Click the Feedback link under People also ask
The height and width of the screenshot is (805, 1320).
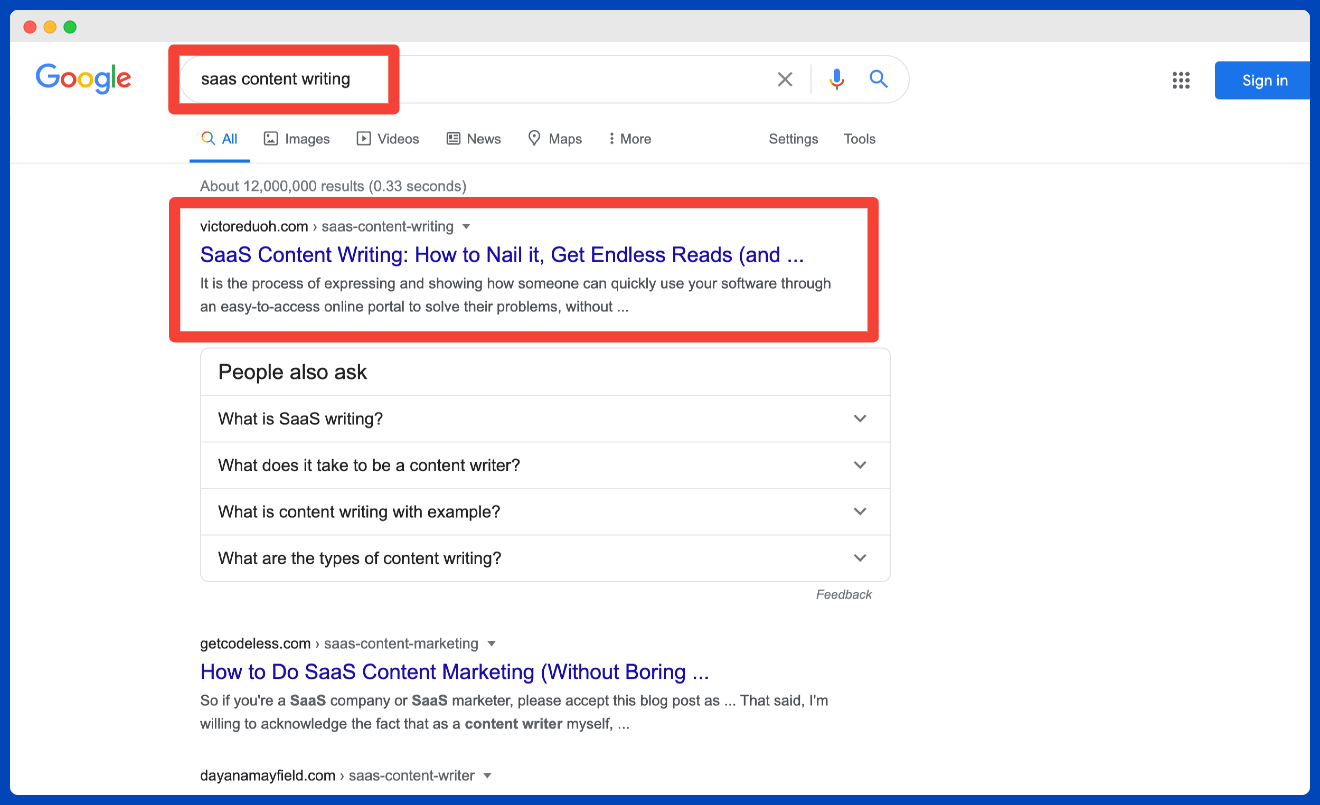(844, 594)
